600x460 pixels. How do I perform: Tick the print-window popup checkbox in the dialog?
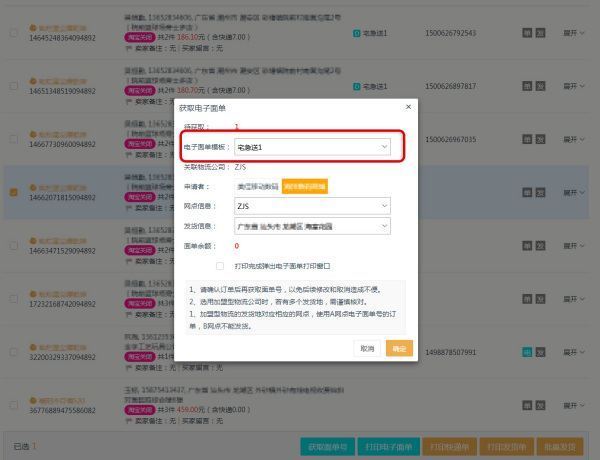pos(220,266)
